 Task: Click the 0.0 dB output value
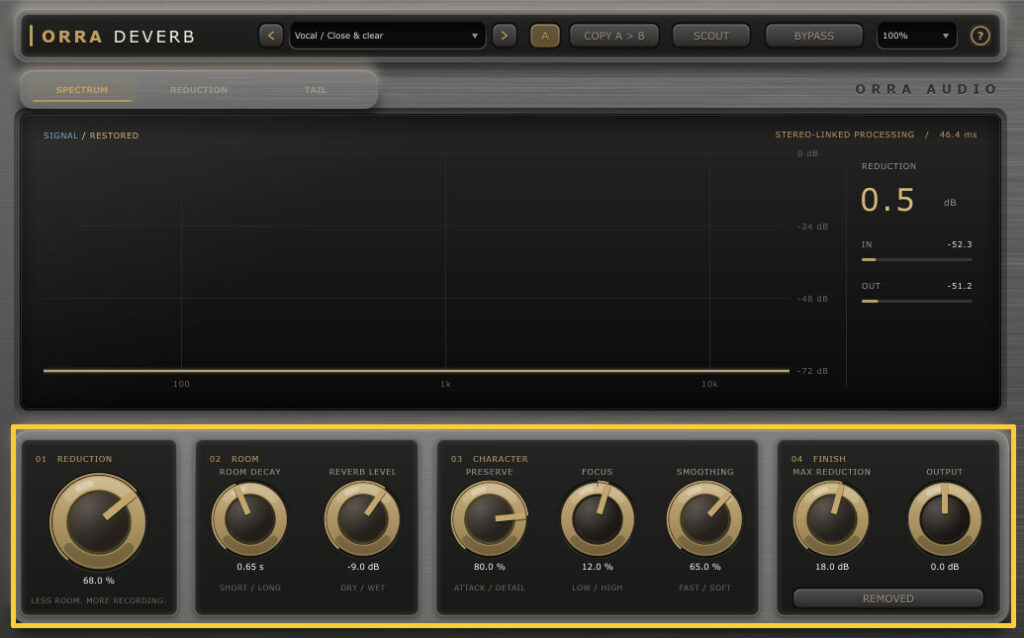pos(945,566)
